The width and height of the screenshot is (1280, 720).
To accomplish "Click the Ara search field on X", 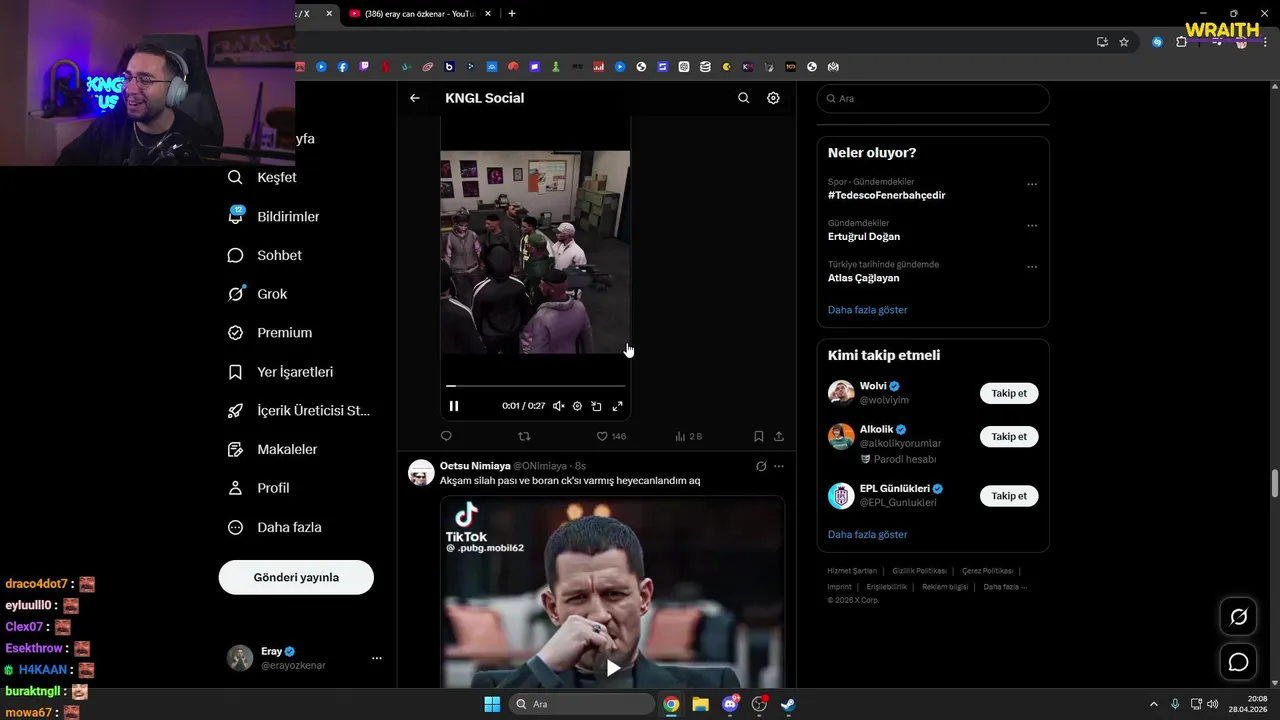I will pos(933,99).
